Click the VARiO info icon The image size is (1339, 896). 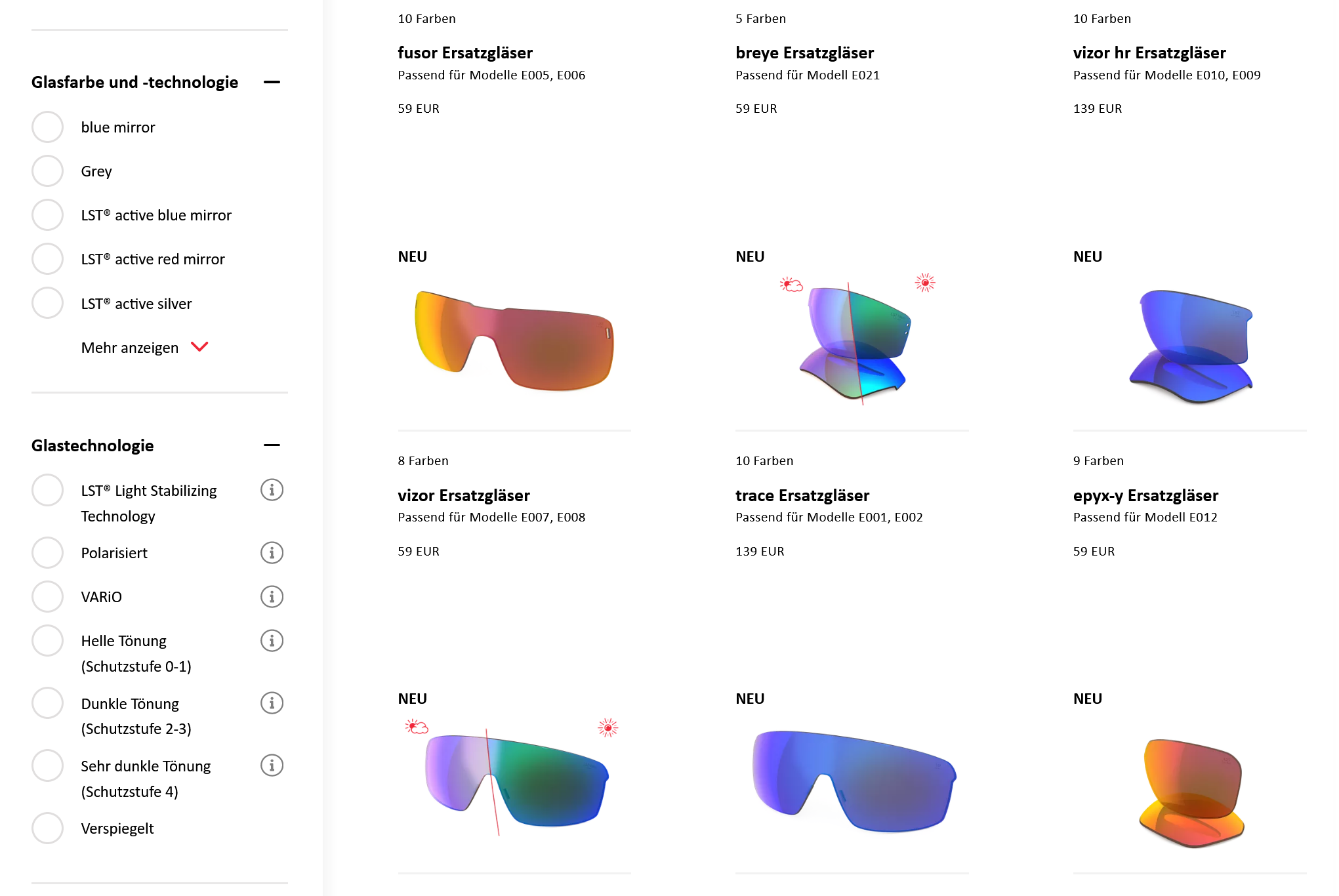(272, 597)
